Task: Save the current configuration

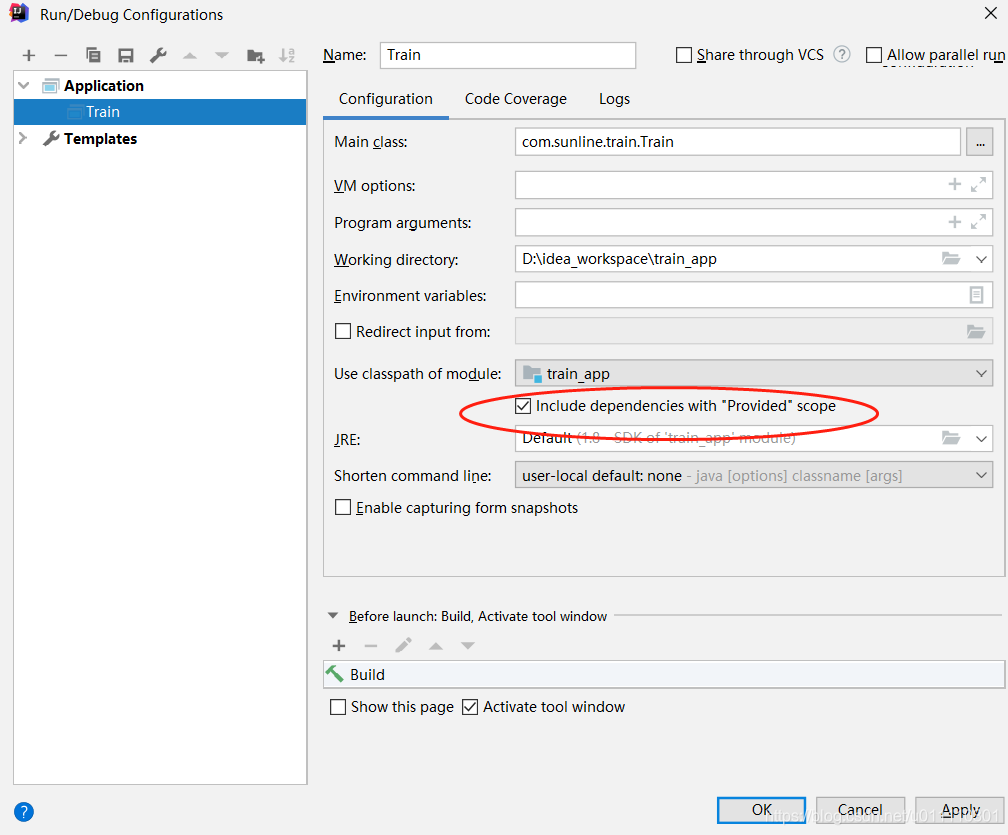Action: click(126, 55)
